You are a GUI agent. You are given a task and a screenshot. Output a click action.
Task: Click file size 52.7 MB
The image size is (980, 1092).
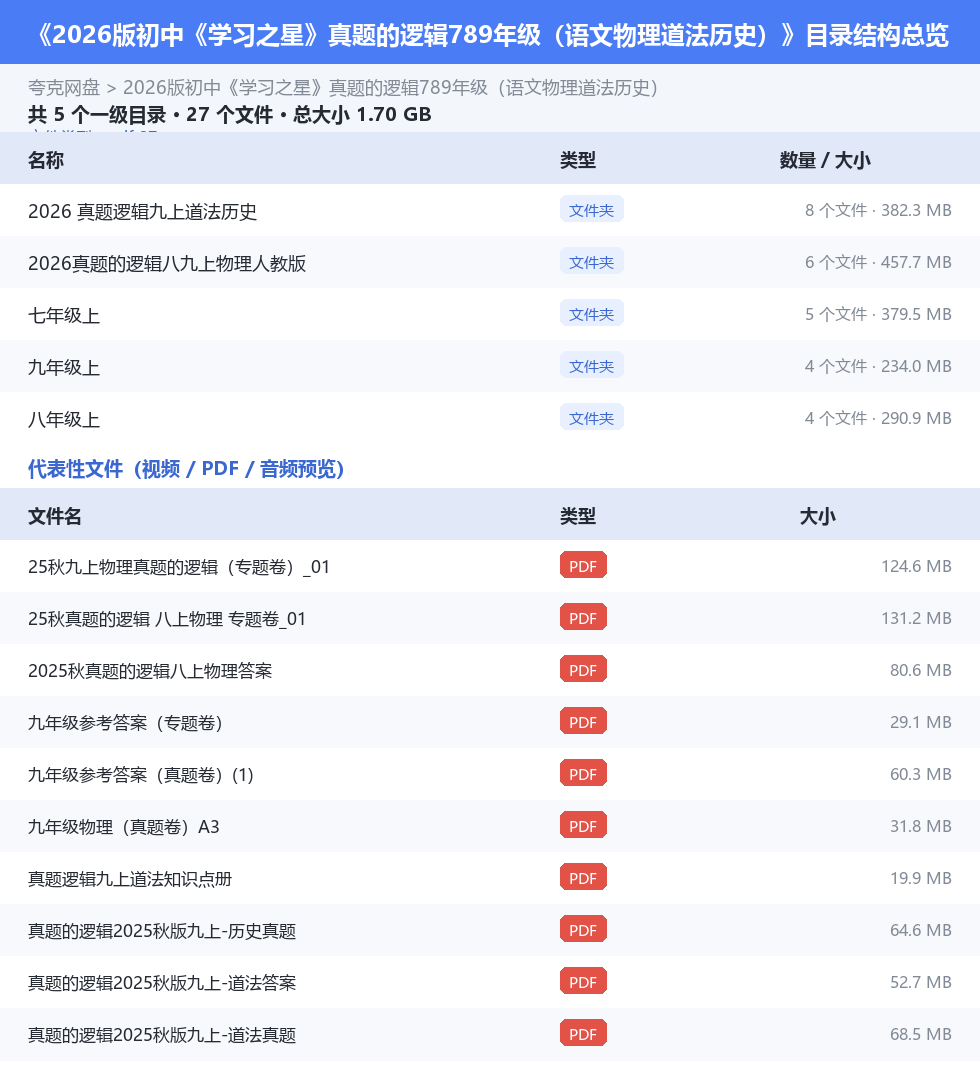click(x=920, y=982)
